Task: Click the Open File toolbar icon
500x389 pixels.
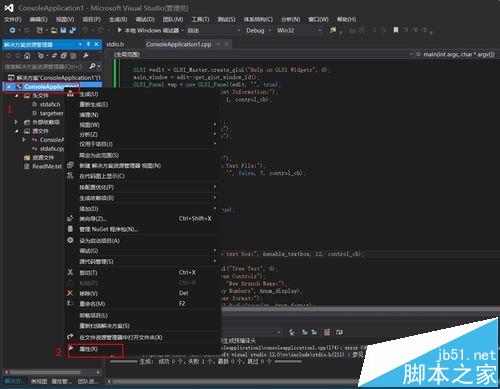Action: pos(54,30)
